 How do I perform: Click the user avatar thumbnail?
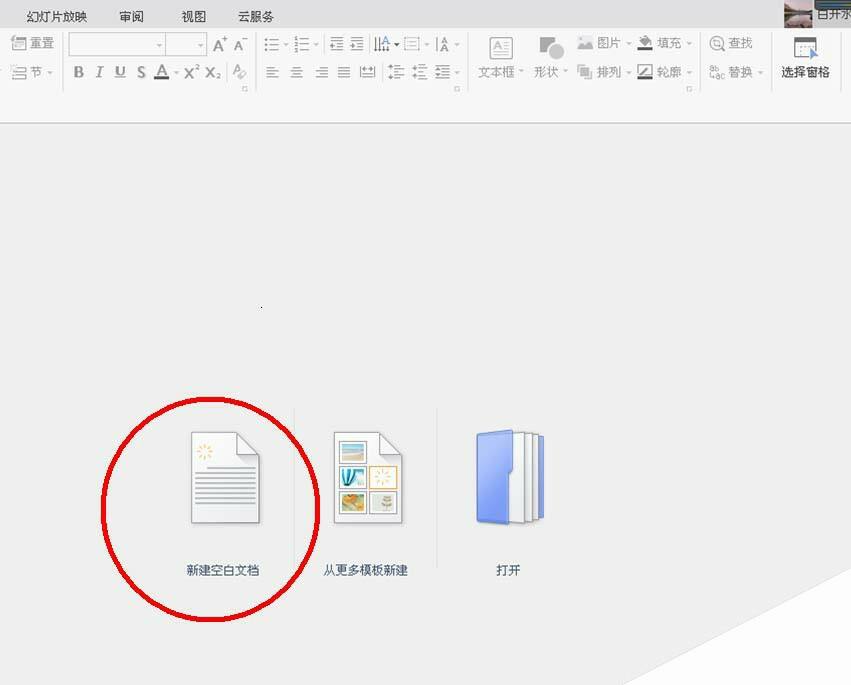pyautogui.click(x=798, y=13)
